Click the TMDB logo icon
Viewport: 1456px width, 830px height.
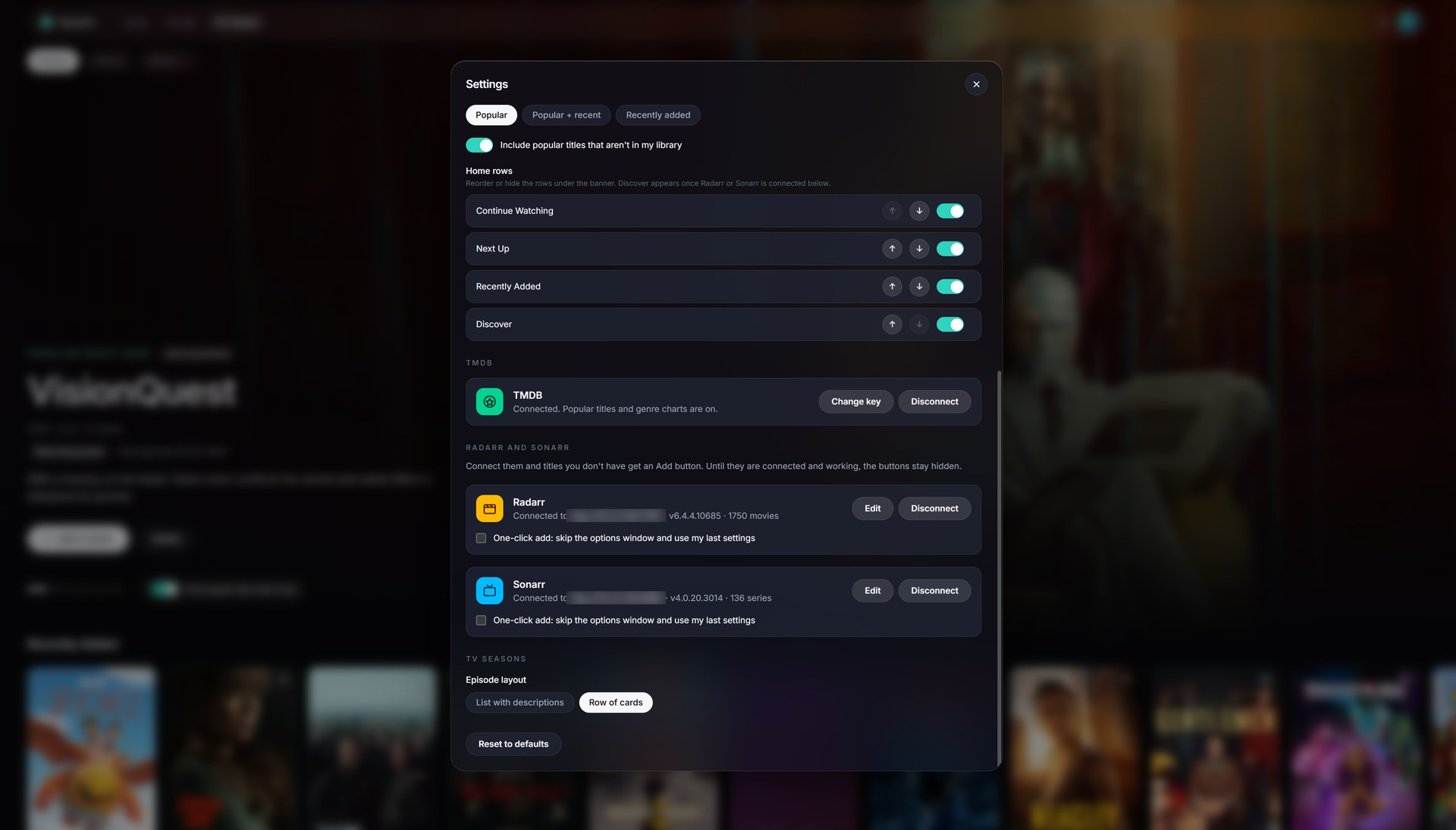[x=489, y=402]
